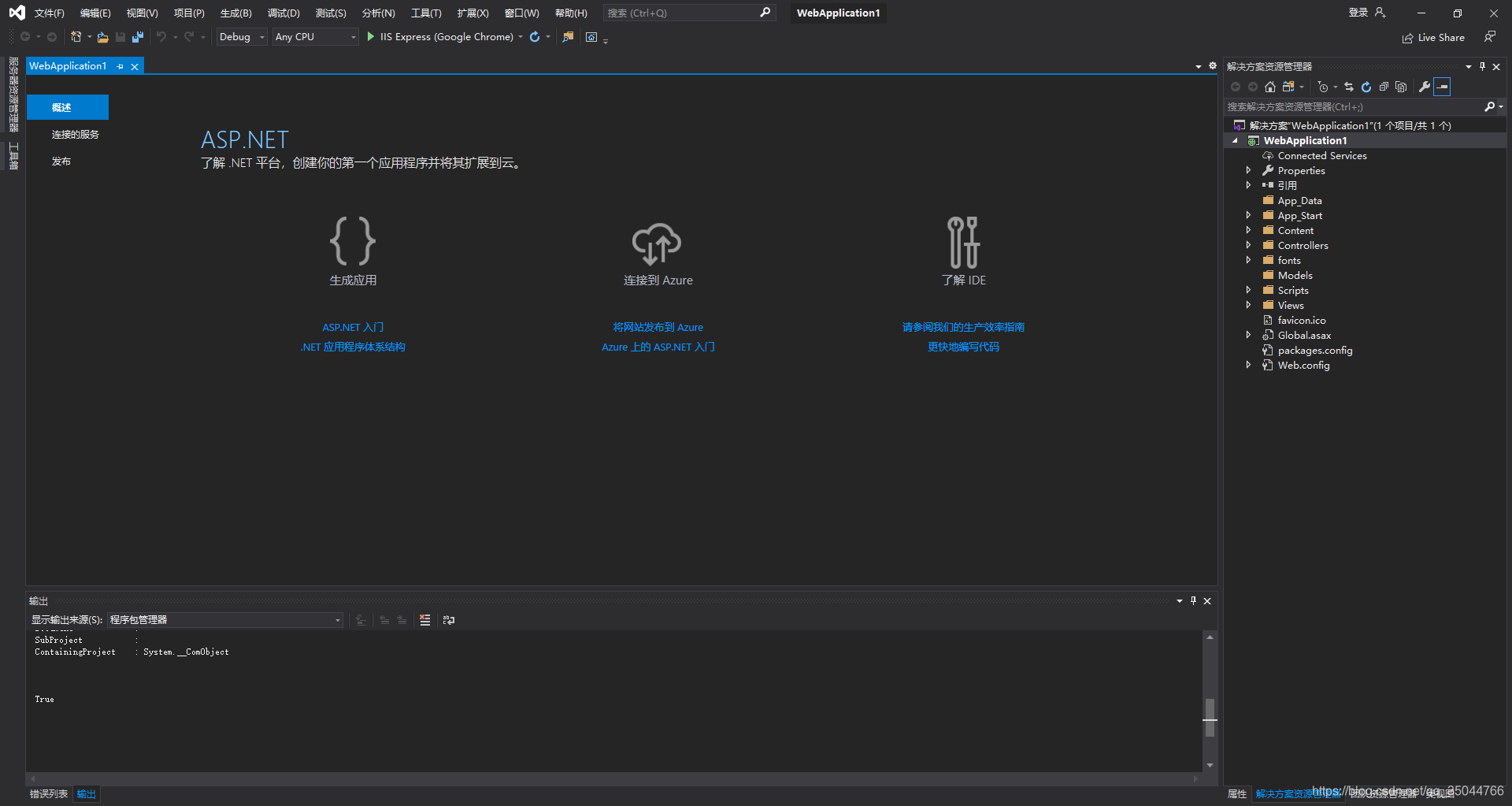Click the 生成应用 curly braces icon
This screenshot has height=806, width=1512.
pos(353,241)
